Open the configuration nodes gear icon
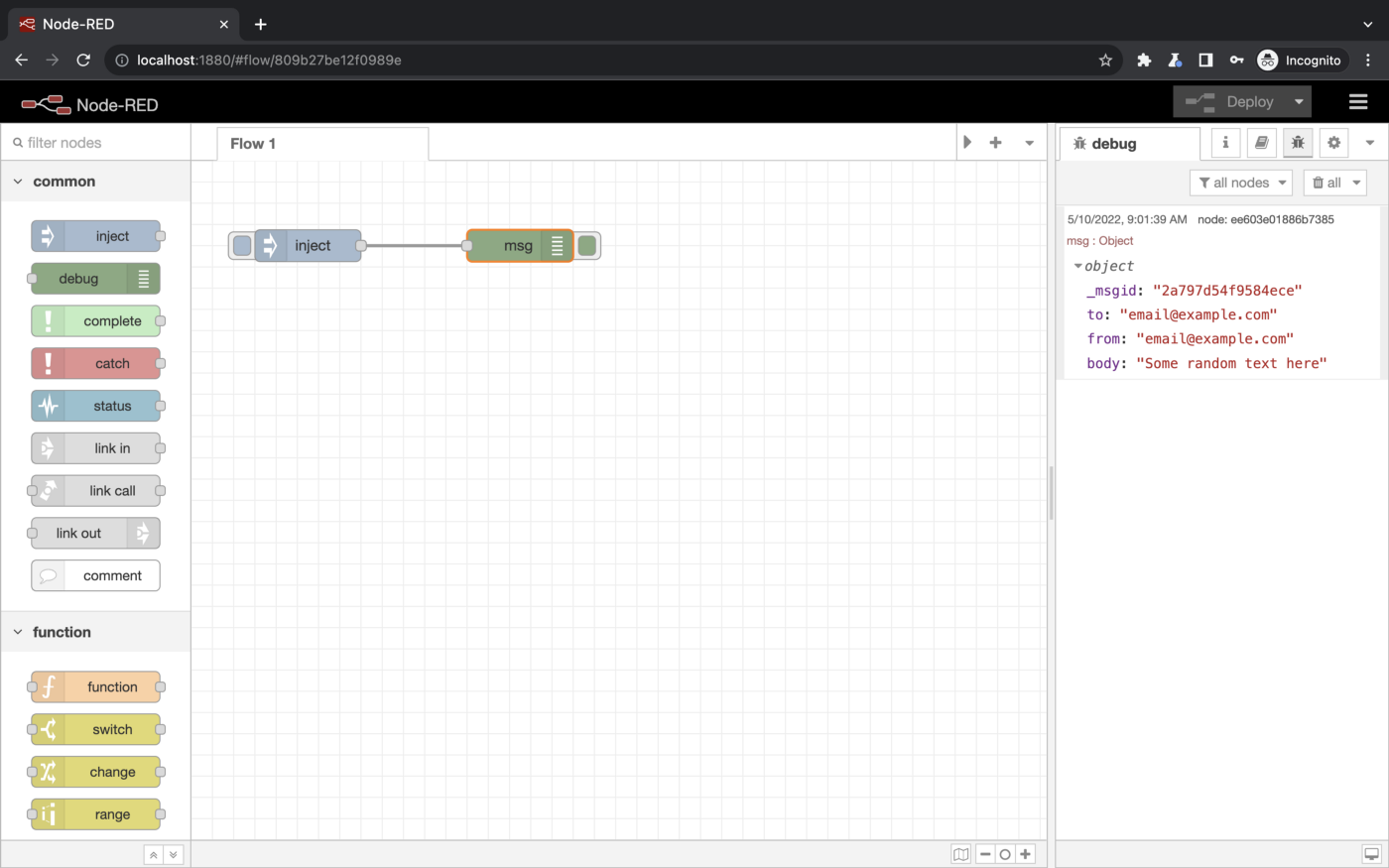The height and width of the screenshot is (868, 1389). tap(1333, 143)
